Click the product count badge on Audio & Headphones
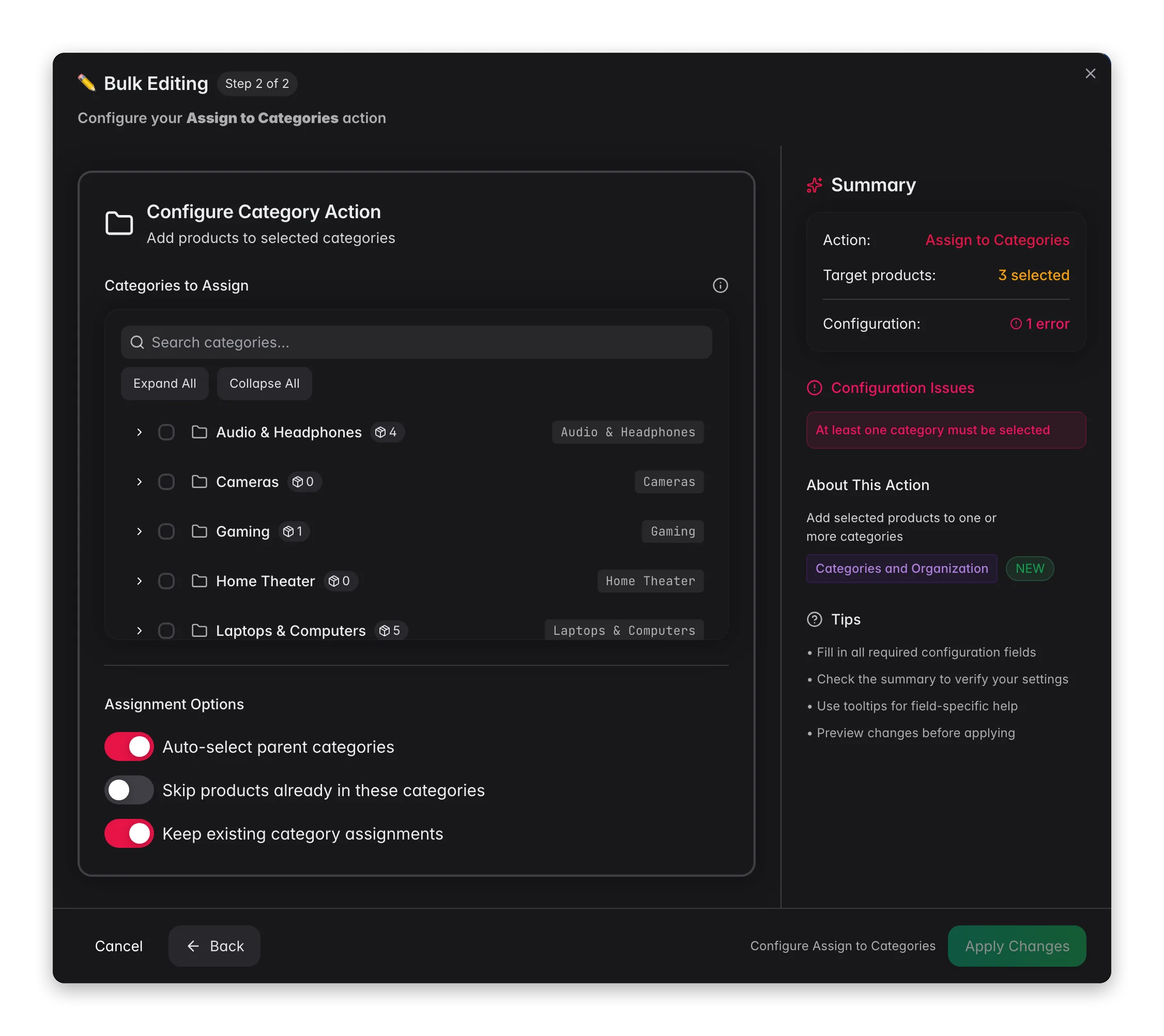The height and width of the screenshot is (1036, 1164). [387, 432]
